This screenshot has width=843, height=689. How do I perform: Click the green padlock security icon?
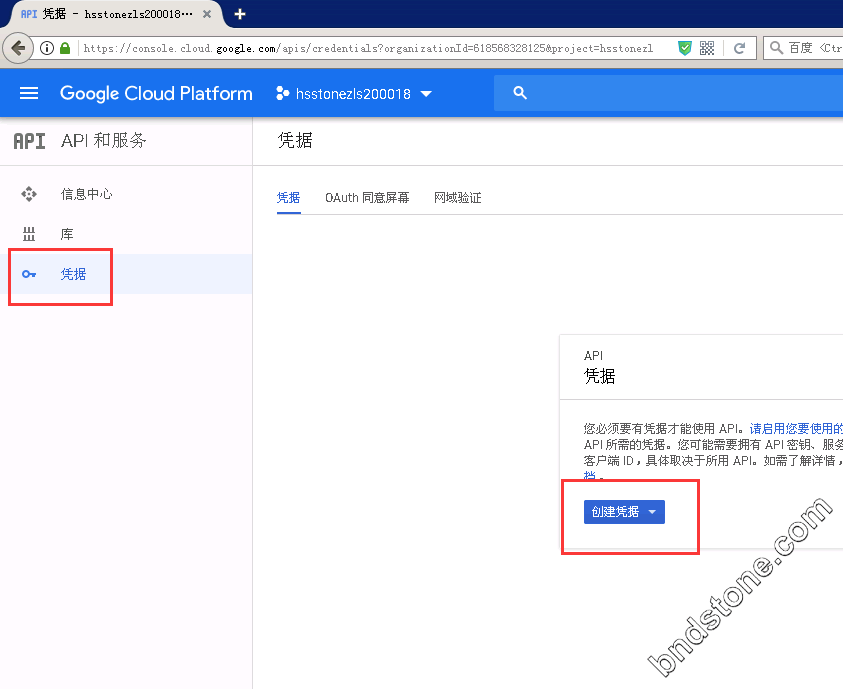65,48
